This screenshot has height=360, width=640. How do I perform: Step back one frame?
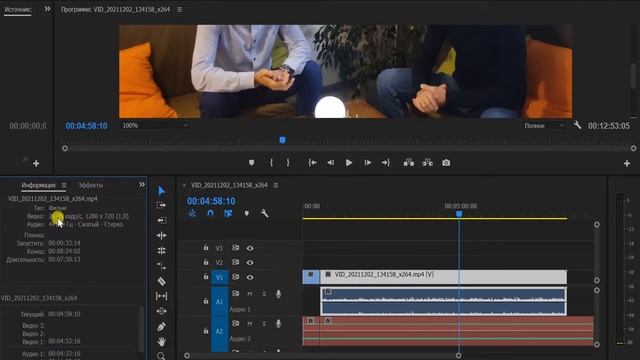(331, 163)
